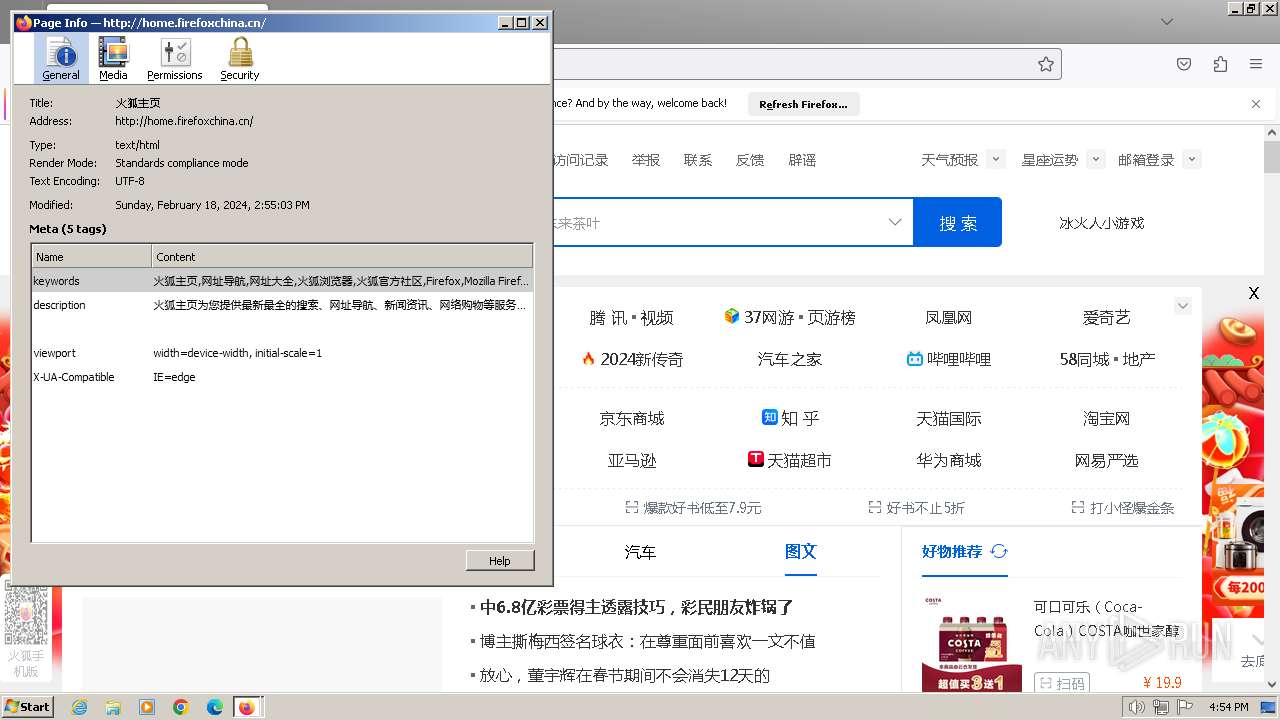The height and width of the screenshot is (720, 1280).
Task: Open the 58同城·地产 link
Action: coord(1107,359)
